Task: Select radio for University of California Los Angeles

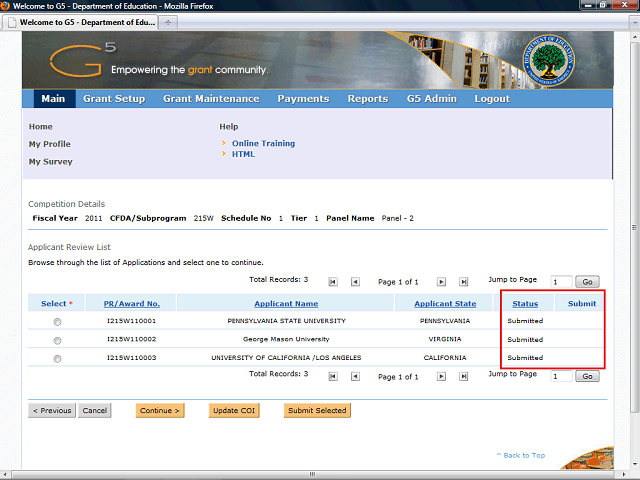Action: (57, 358)
